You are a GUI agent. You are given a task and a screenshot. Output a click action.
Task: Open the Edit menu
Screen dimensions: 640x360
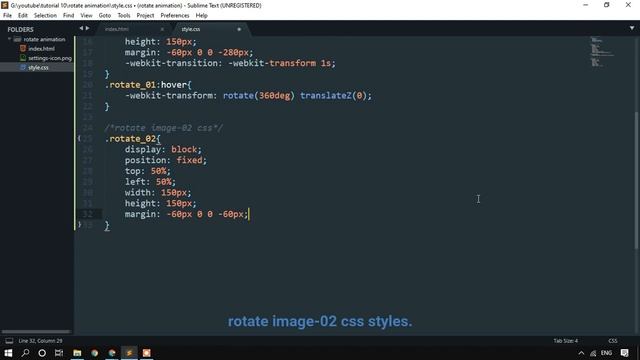coord(22,16)
